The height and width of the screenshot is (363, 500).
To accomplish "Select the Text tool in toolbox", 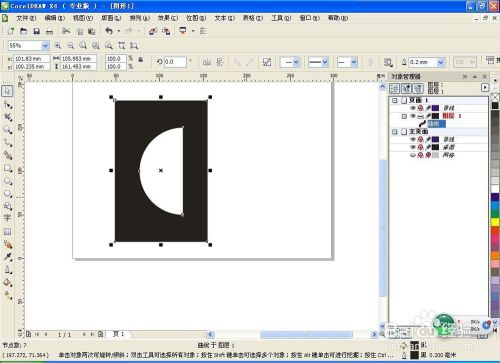I will pos(8,218).
